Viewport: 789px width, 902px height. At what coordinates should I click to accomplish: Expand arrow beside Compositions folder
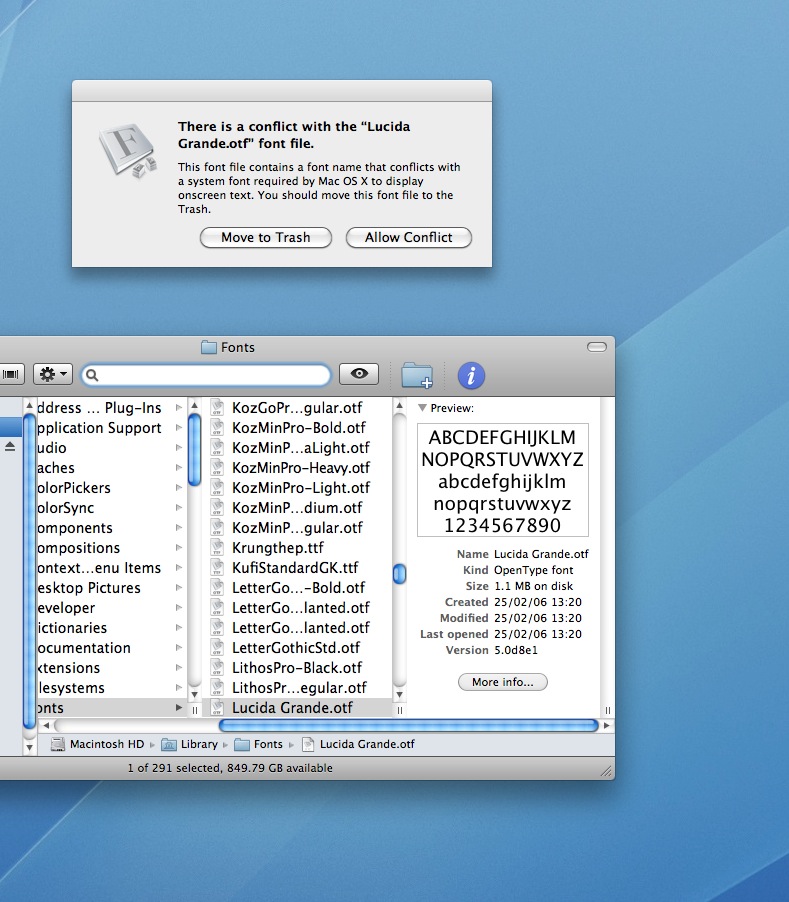pyautogui.click(x=179, y=548)
